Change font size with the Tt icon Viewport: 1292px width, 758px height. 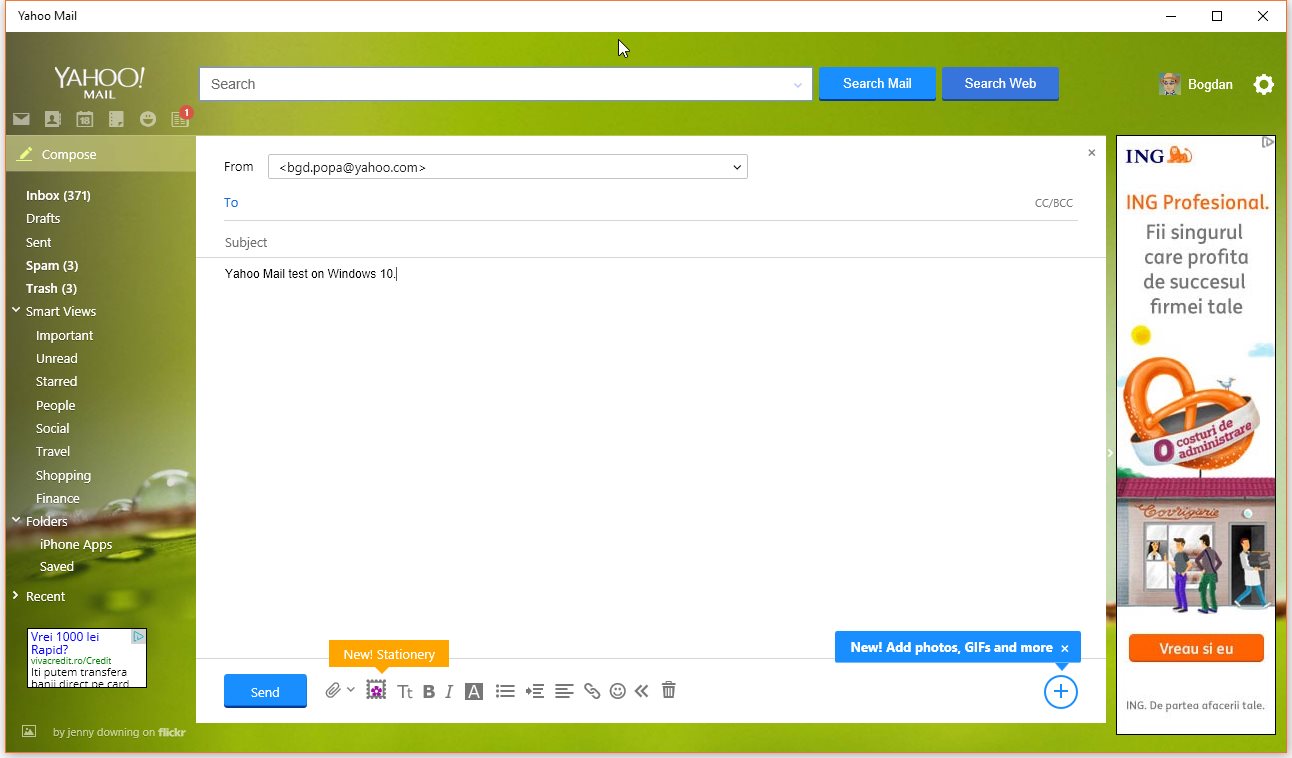click(405, 691)
